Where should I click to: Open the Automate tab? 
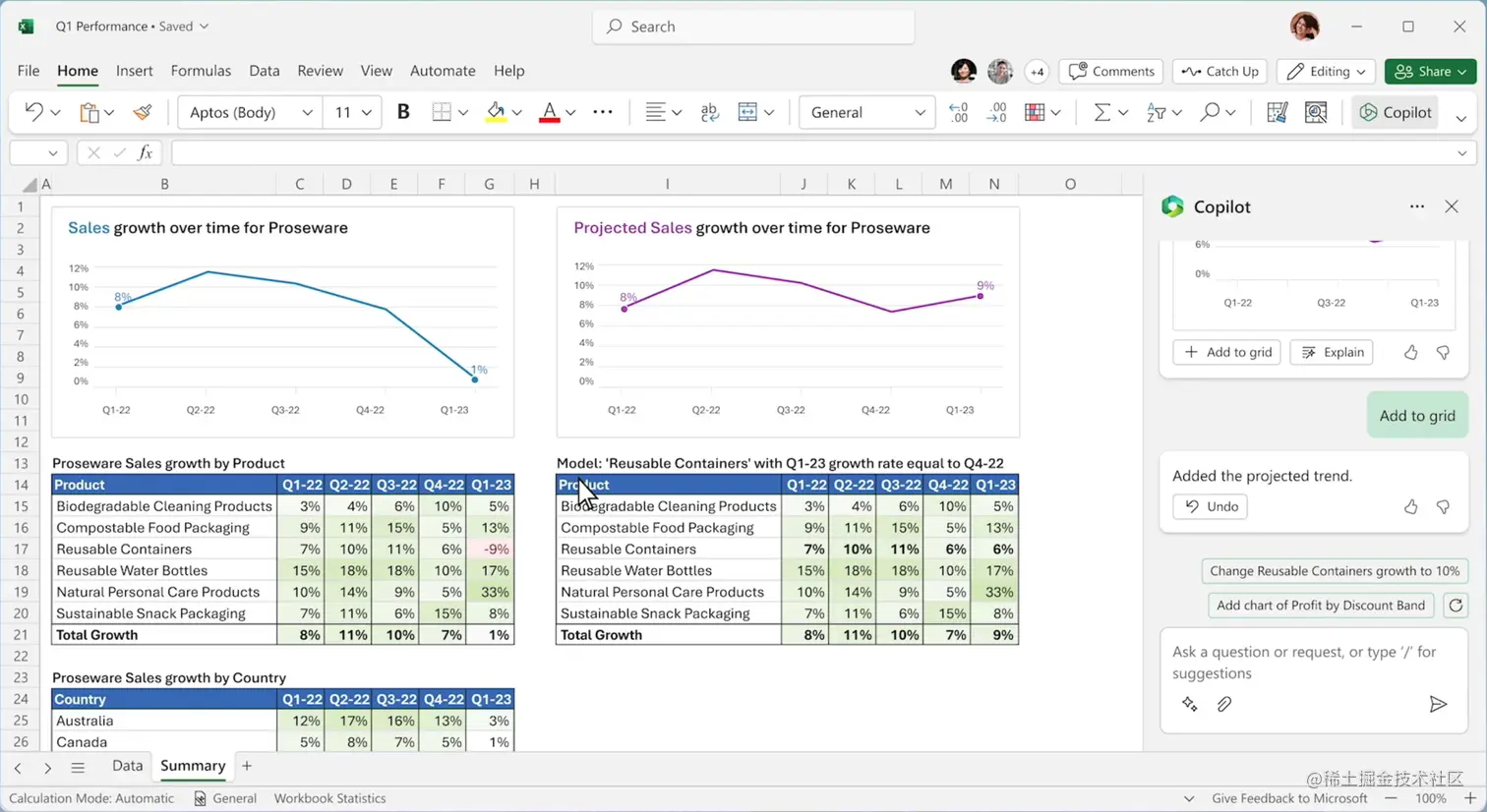(x=443, y=71)
